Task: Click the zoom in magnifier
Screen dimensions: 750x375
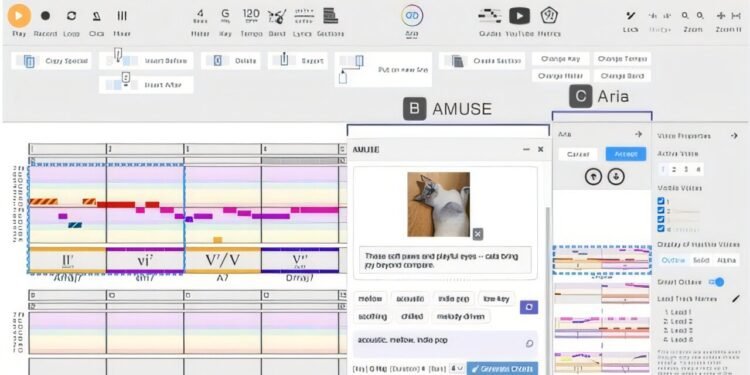Action: 700,16
